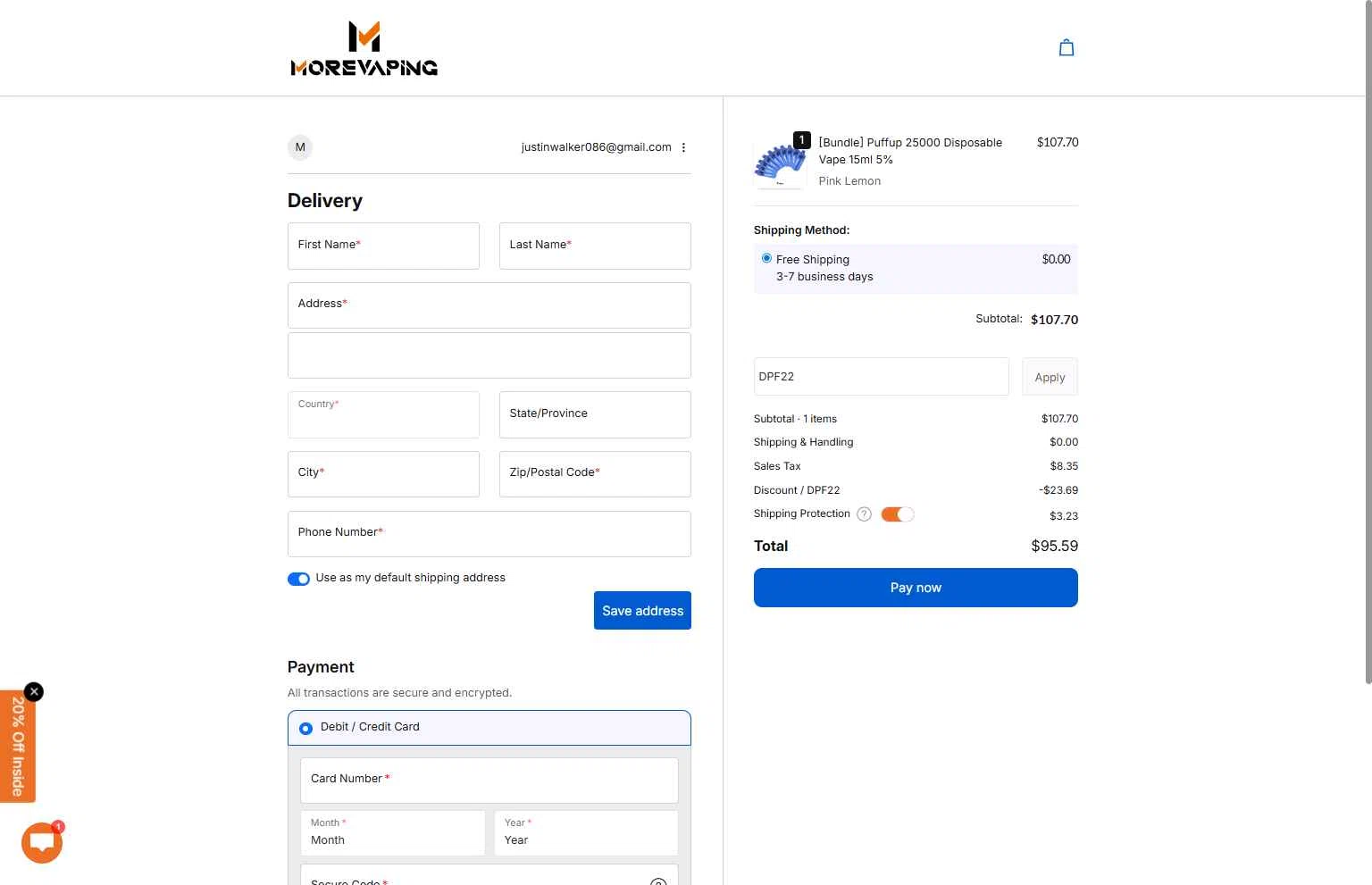Open the card expiry Month dropdown
The width and height of the screenshot is (1372, 885).
point(393,832)
